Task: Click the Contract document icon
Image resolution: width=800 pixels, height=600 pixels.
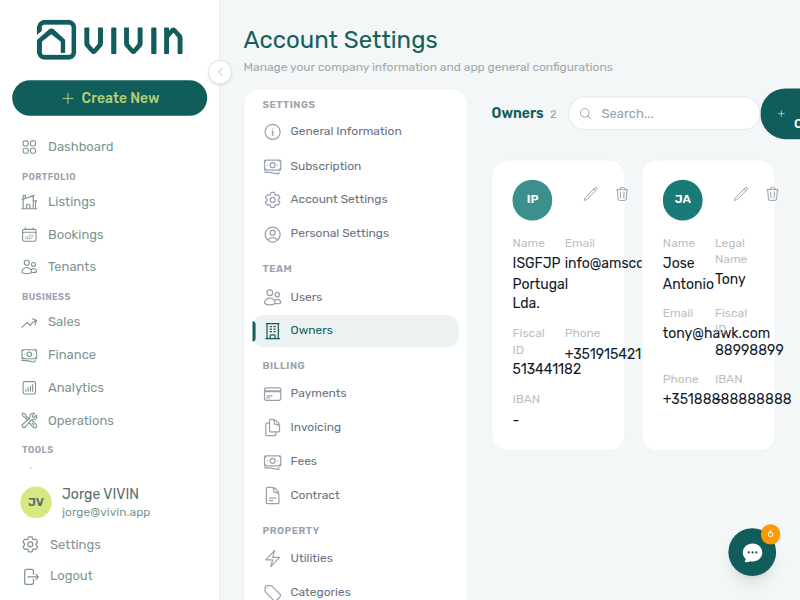Action: pyautogui.click(x=272, y=495)
